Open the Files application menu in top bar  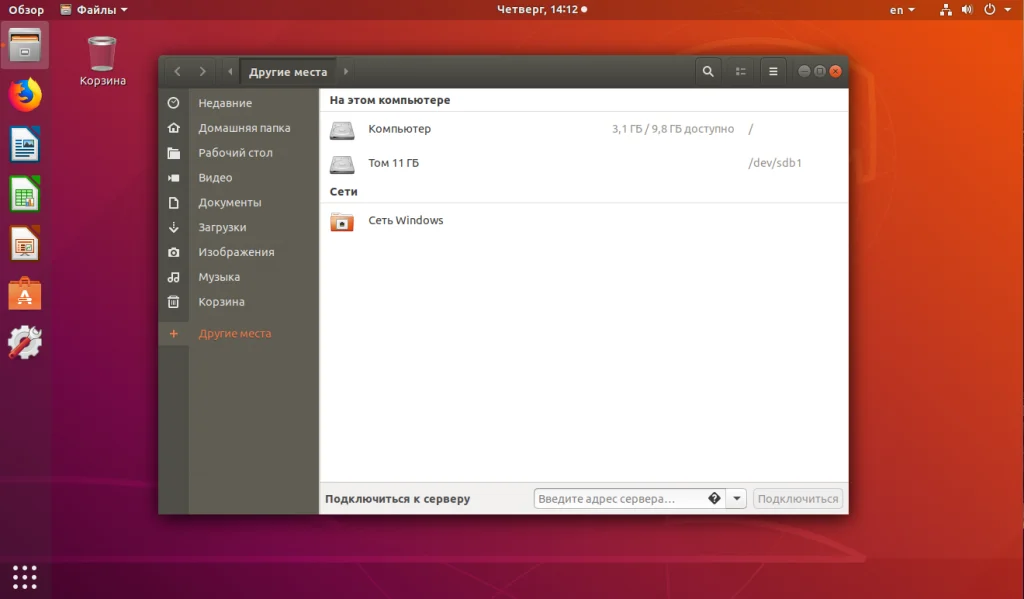tap(94, 10)
